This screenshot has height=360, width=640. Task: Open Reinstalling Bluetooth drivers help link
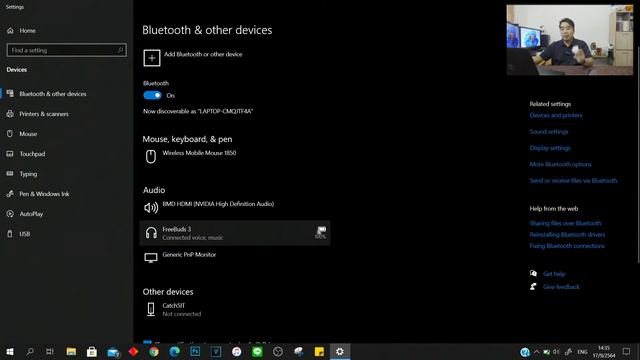(x=567, y=235)
